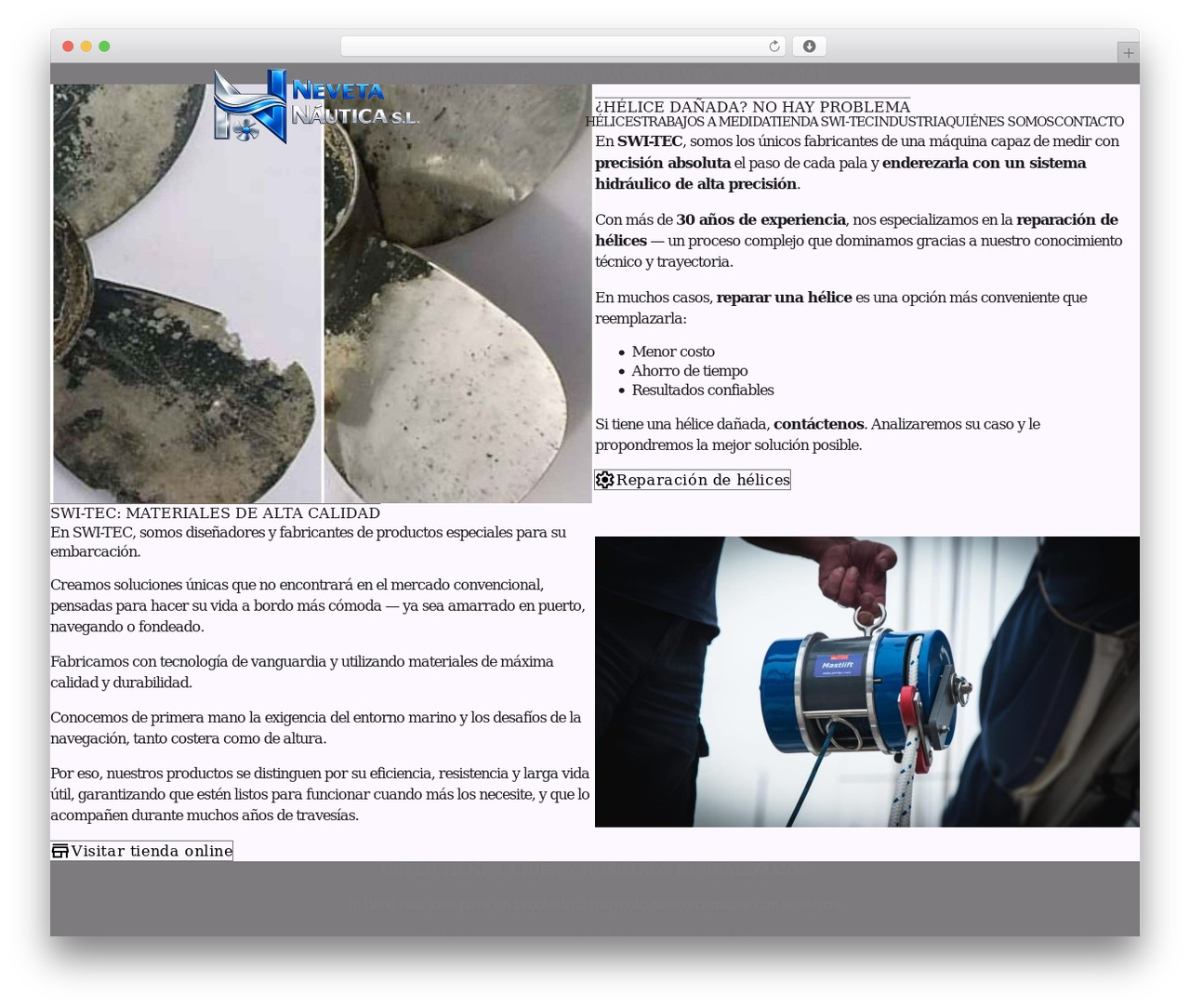This screenshot has height=1008, width=1190.
Task: Click the paragraph starting 'Por eso, nuestros productos'
Action: tap(320, 795)
